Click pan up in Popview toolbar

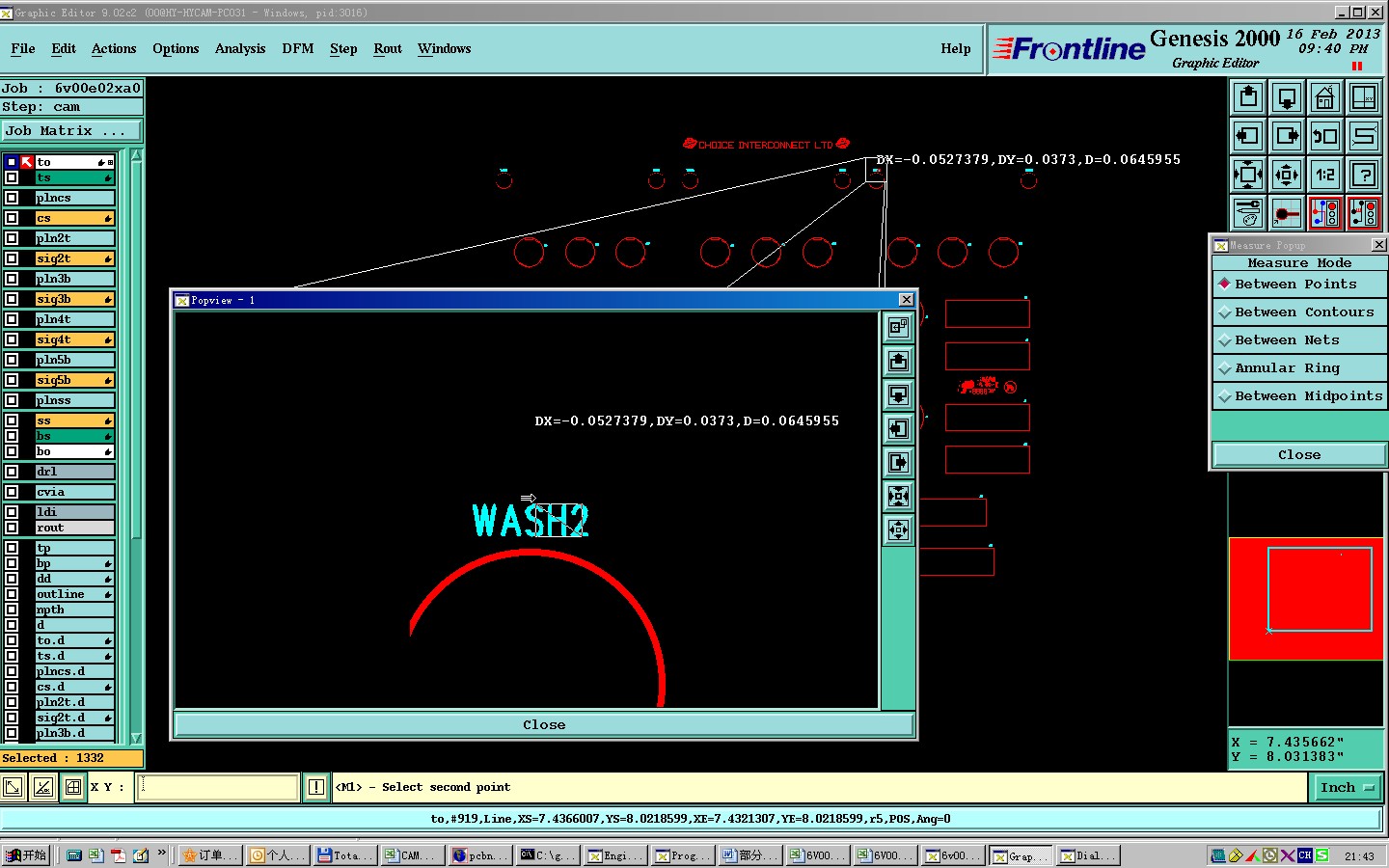(x=898, y=362)
